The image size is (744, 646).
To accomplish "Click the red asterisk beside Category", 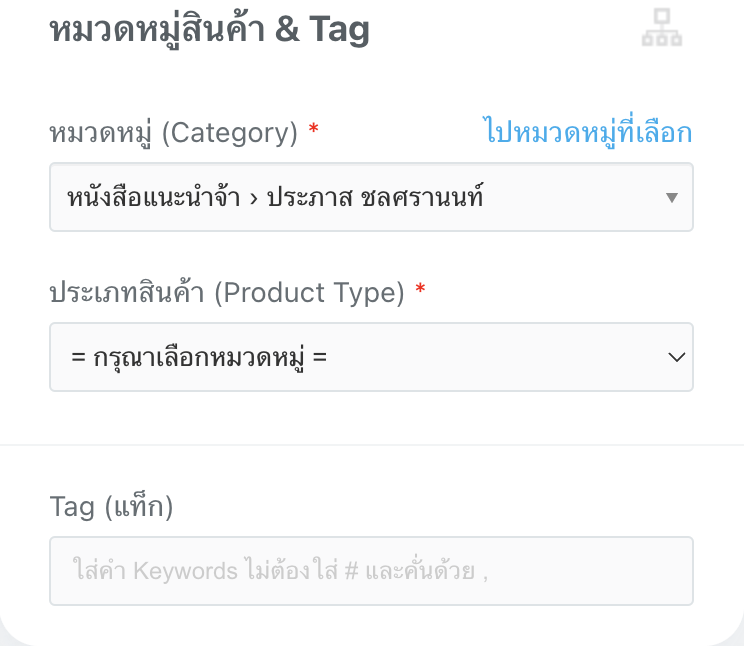I will [x=314, y=130].
